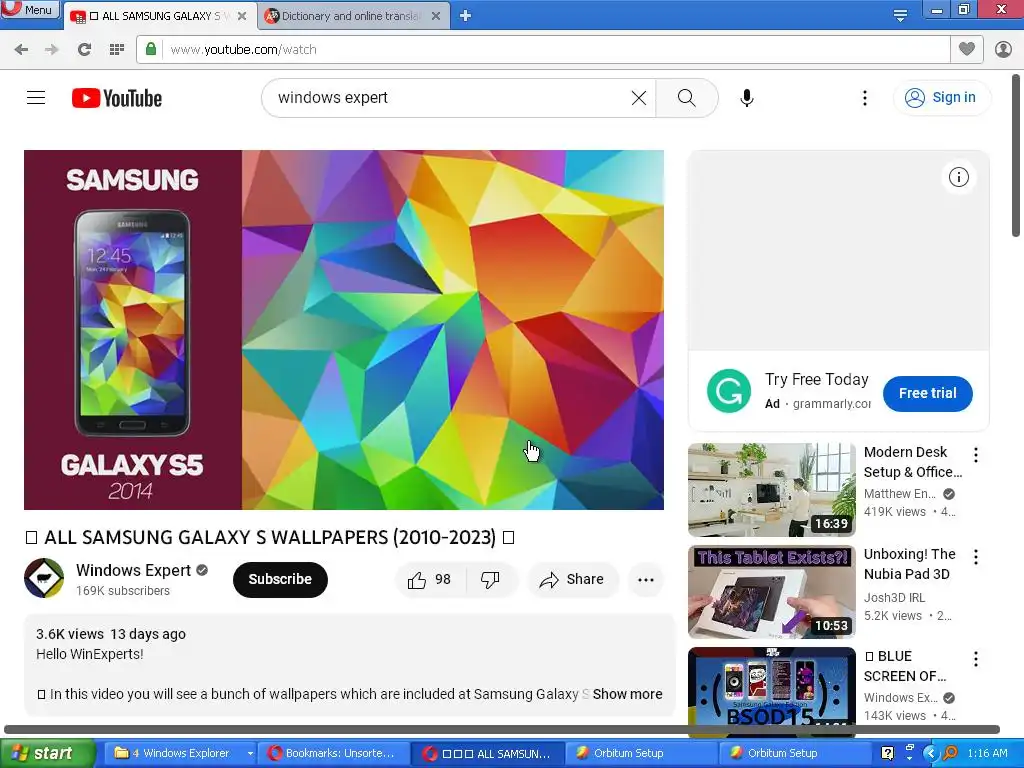Click the green secure lock icon
The width and height of the screenshot is (1024, 768).
click(151, 49)
